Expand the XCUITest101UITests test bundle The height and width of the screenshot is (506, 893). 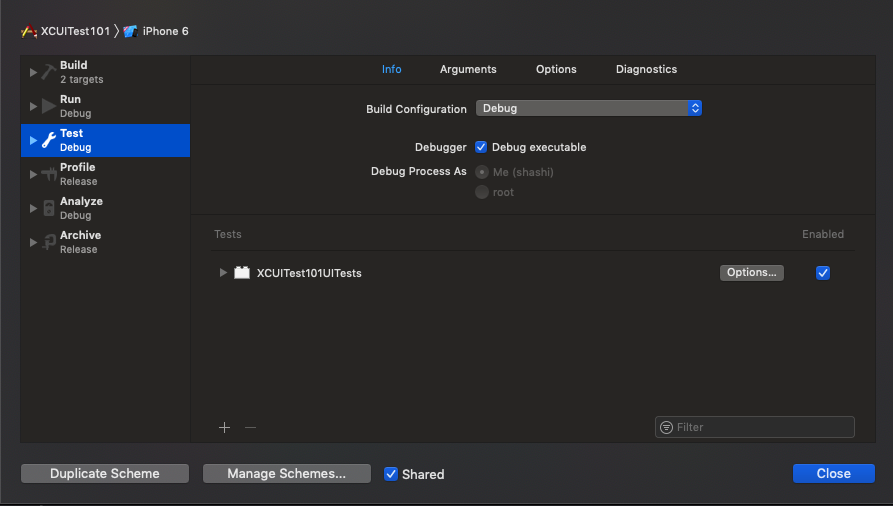pyautogui.click(x=223, y=272)
